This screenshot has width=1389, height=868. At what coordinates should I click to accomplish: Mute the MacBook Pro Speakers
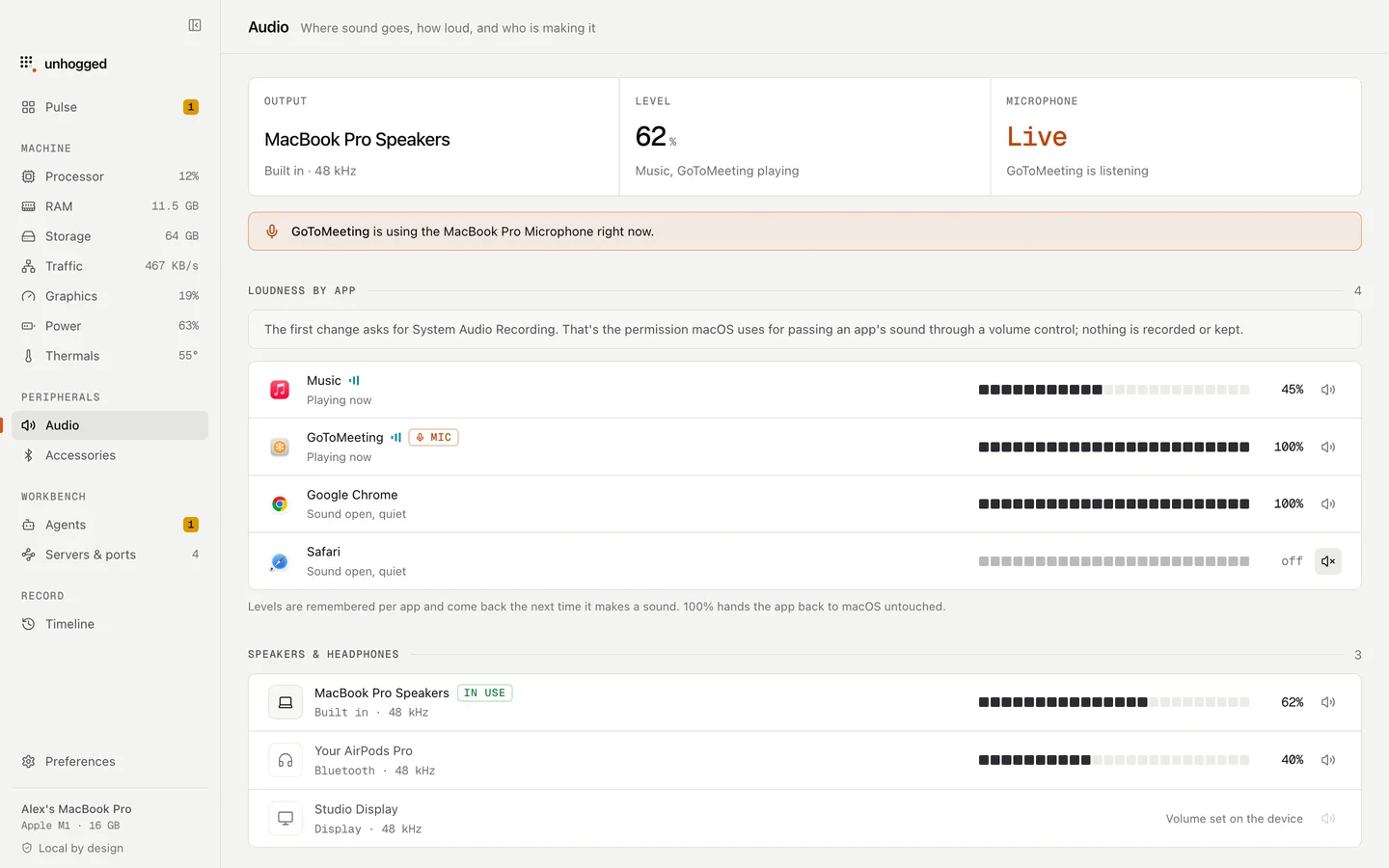click(x=1328, y=702)
